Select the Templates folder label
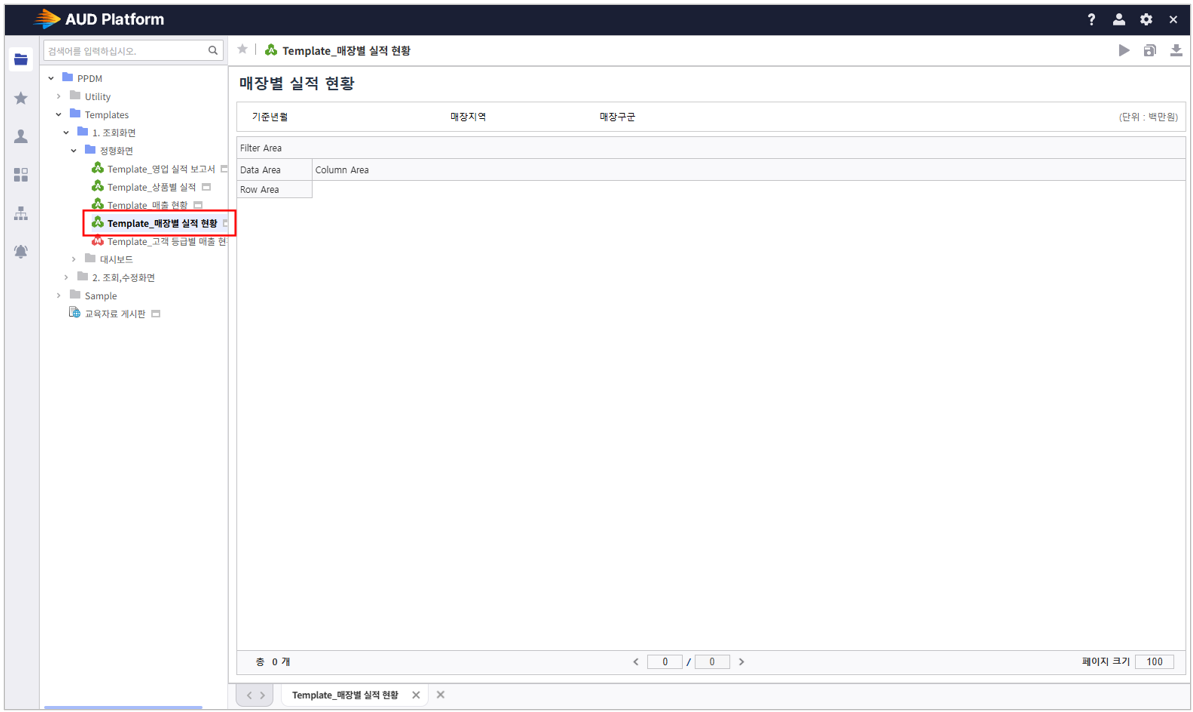 click(107, 115)
